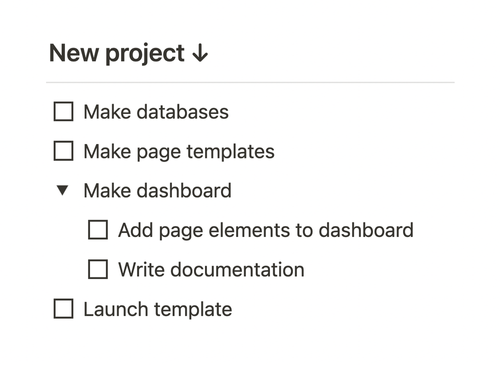This screenshot has height=365, width=500.
Task: Click the Make dashboard toggle label text
Action: pyautogui.click(x=157, y=190)
